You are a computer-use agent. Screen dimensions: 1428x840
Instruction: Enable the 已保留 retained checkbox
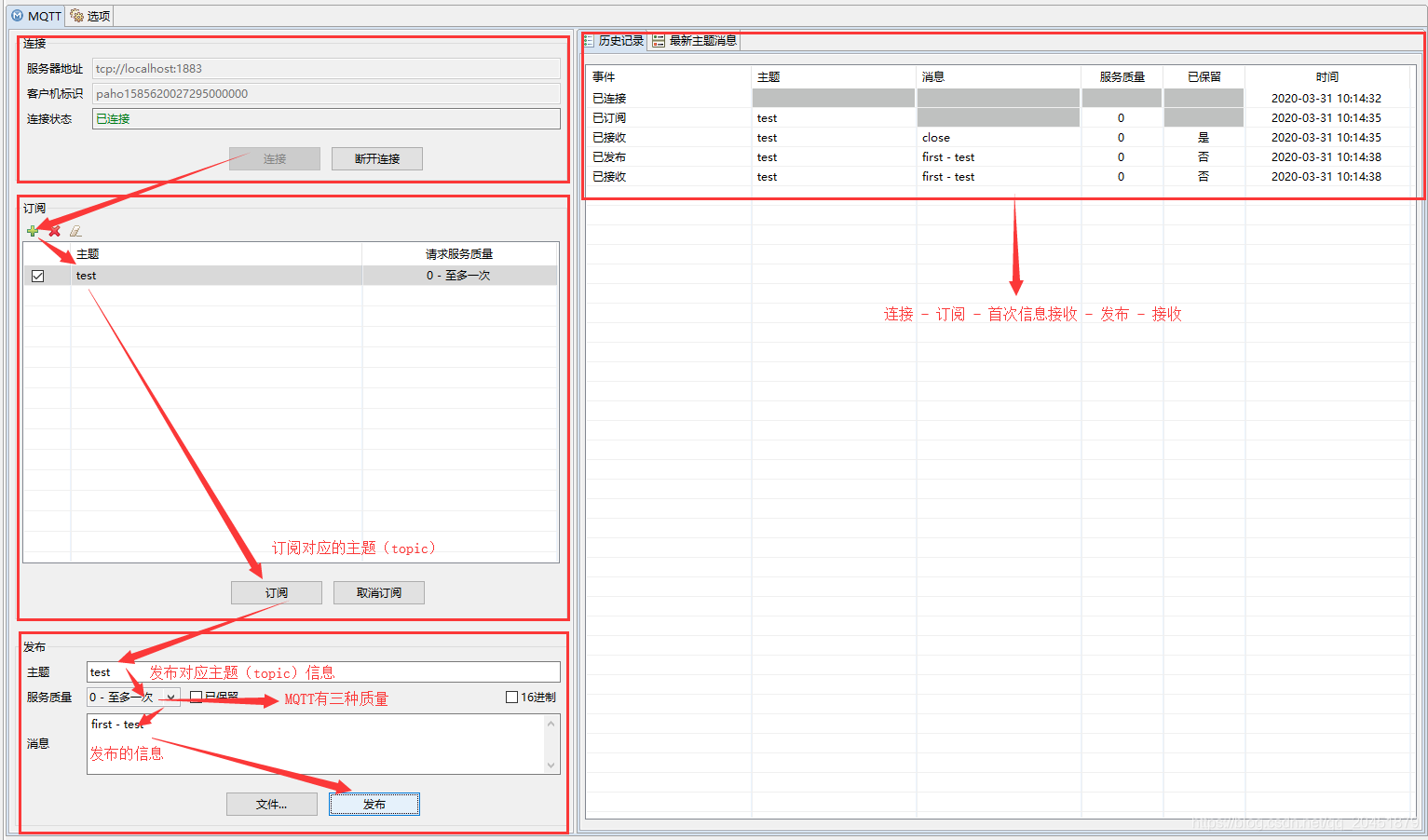coord(196,697)
